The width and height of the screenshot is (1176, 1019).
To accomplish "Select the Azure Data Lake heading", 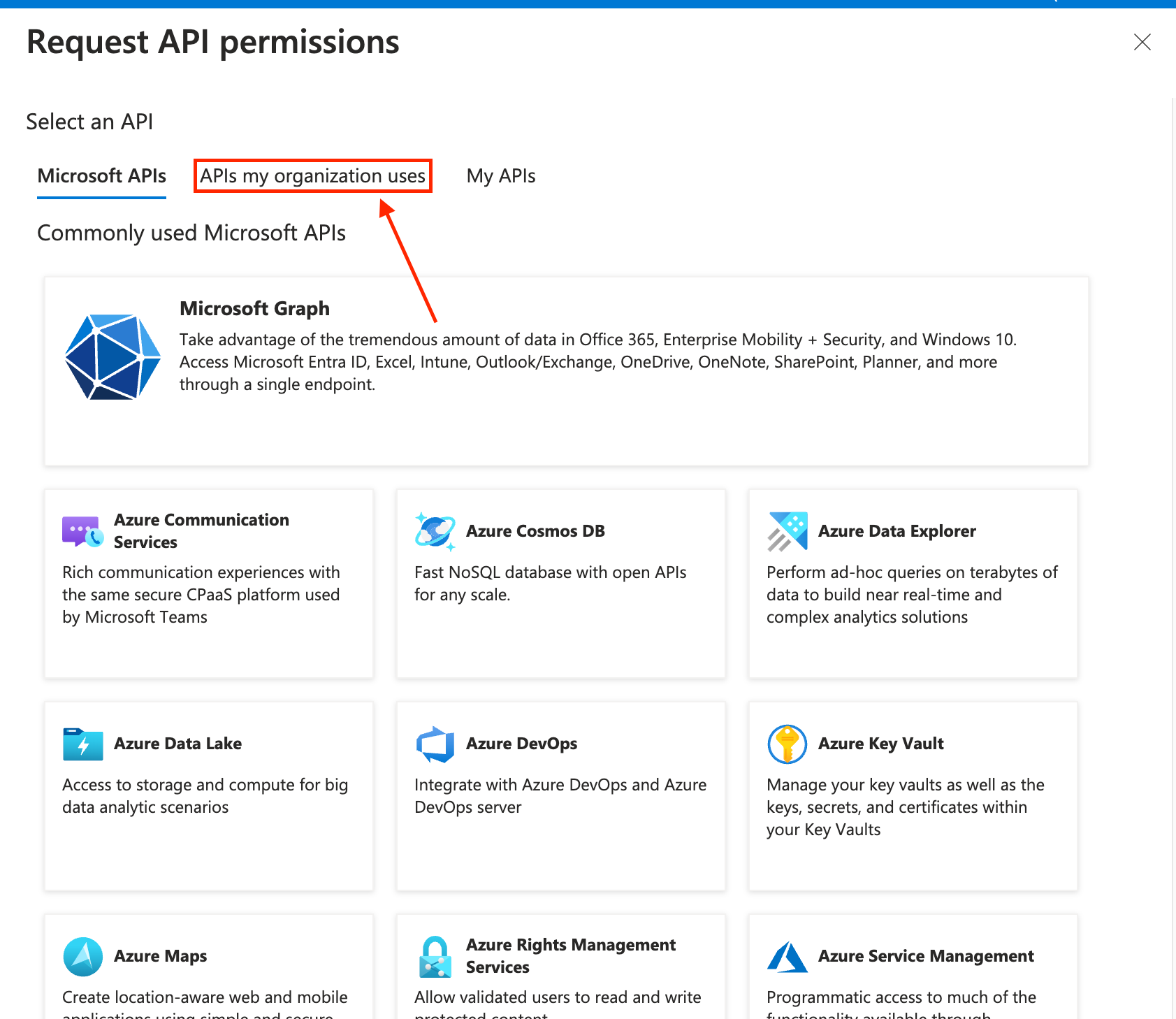I will 177,744.
